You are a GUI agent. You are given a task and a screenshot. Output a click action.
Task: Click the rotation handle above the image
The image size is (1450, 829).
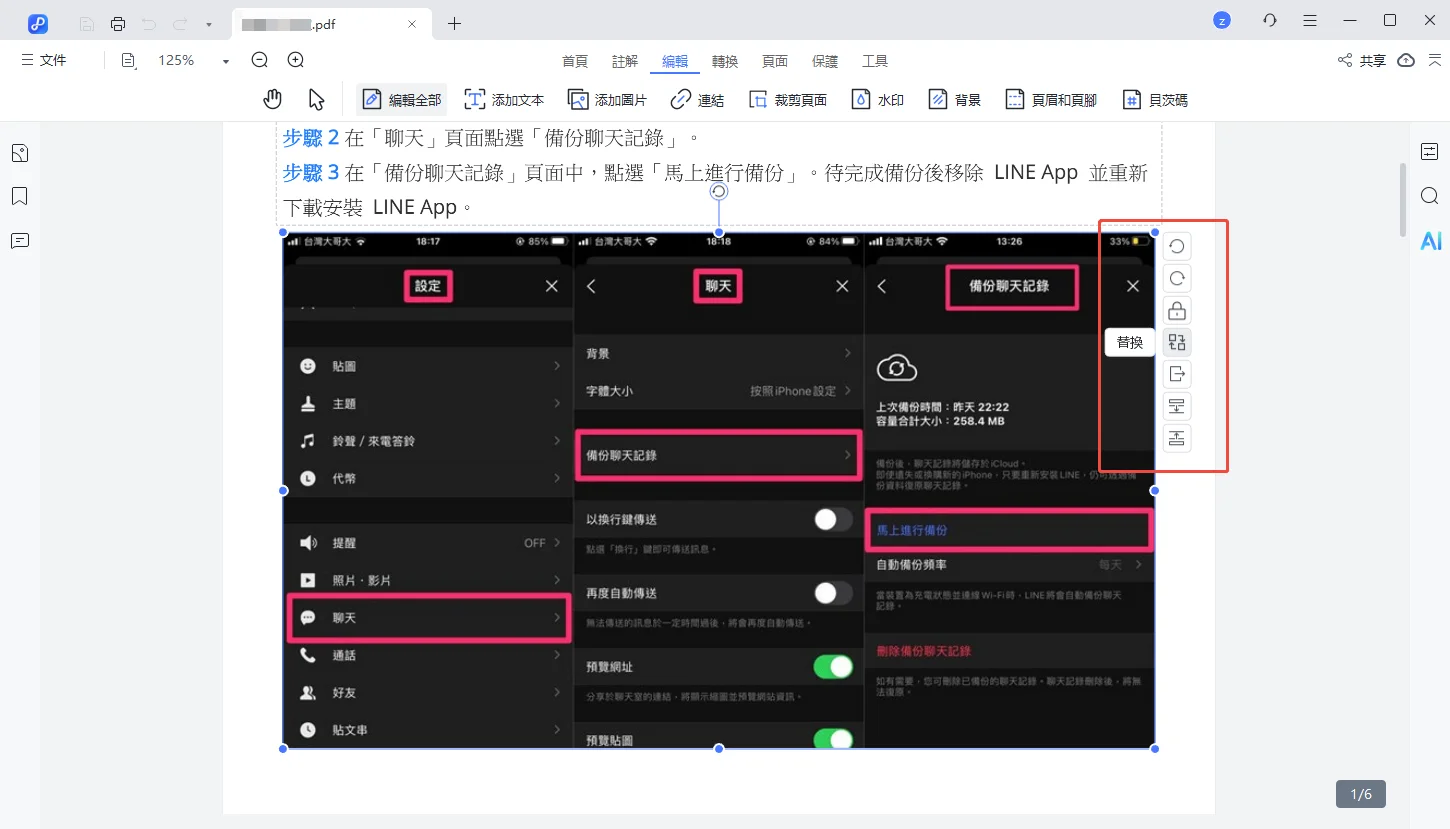718,191
